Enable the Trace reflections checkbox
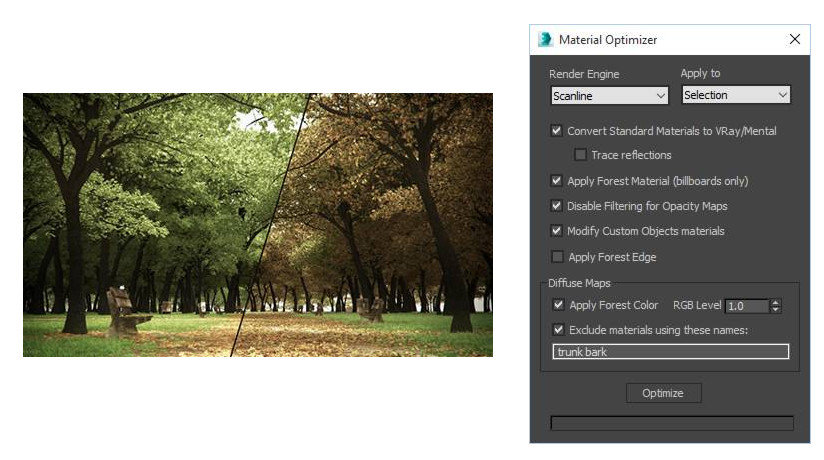 coord(580,155)
